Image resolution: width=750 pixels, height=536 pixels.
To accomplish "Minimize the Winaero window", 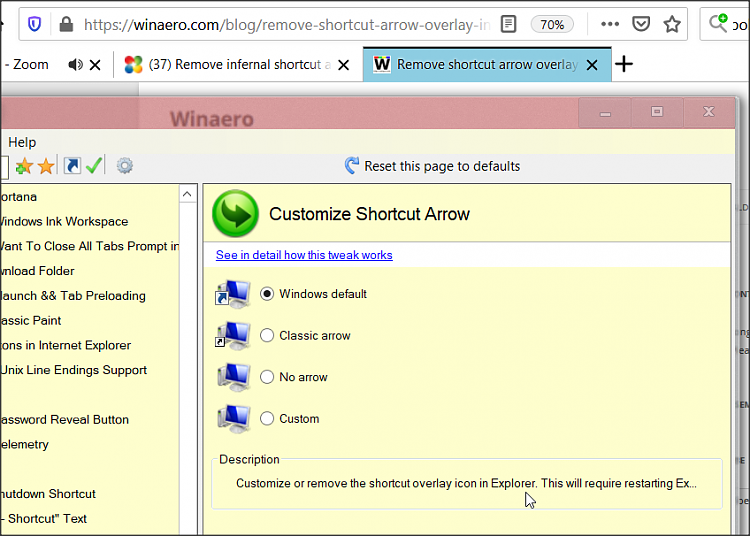I will pos(605,113).
